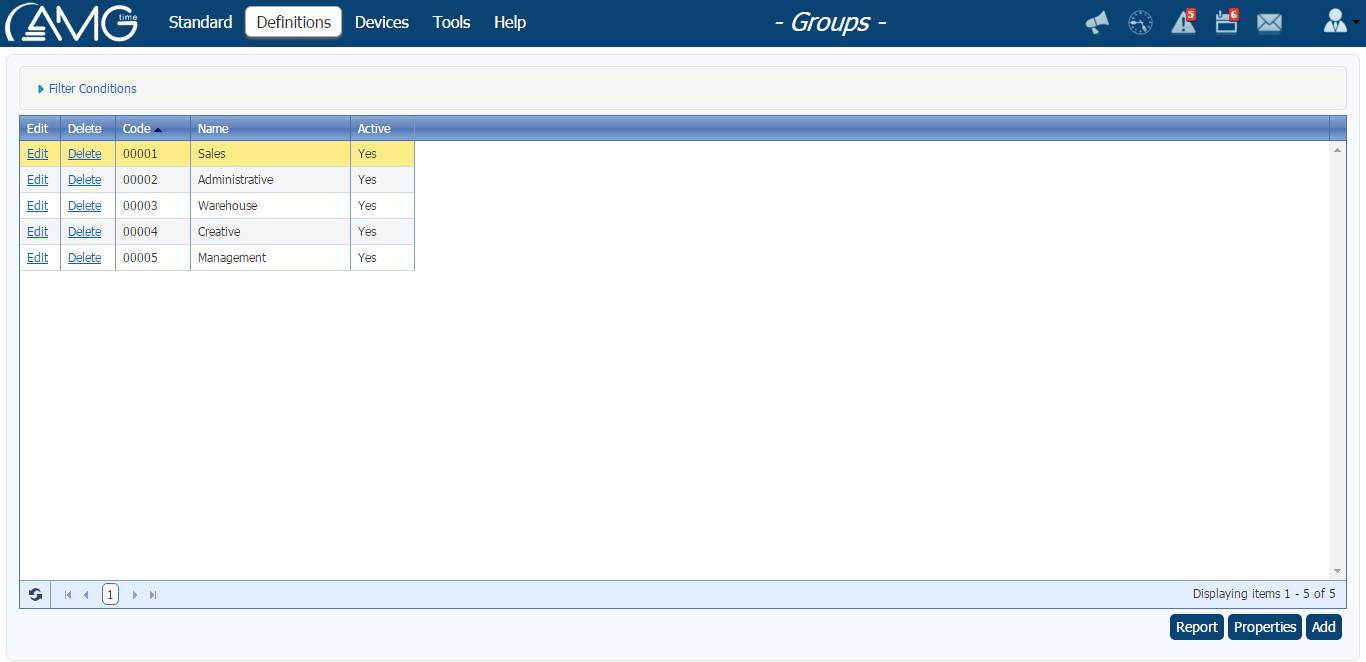
Task: Click the user profile icon
Action: [1337, 22]
